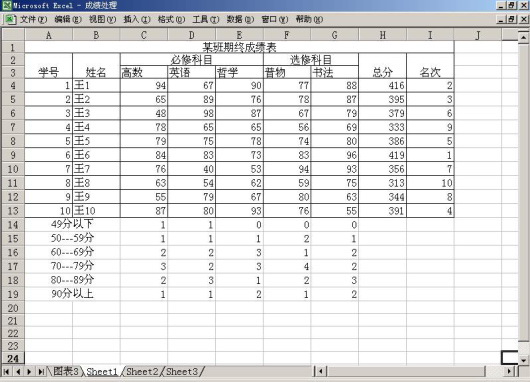Switch to the Sheet2 tab
This screenshot has height=382, width=530.
click(x=142, y=371)
